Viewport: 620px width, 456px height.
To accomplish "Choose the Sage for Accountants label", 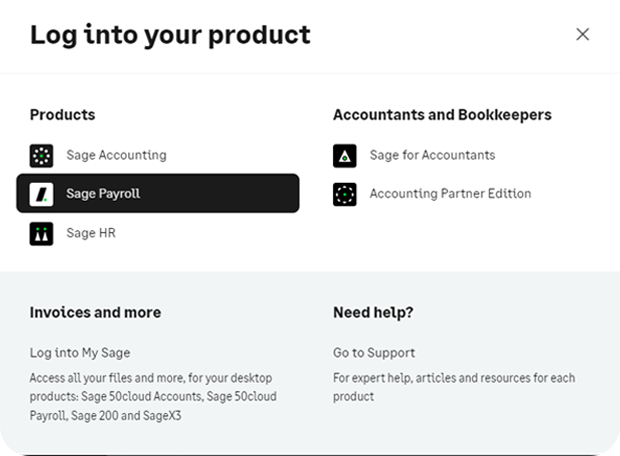I will point(432,155).
